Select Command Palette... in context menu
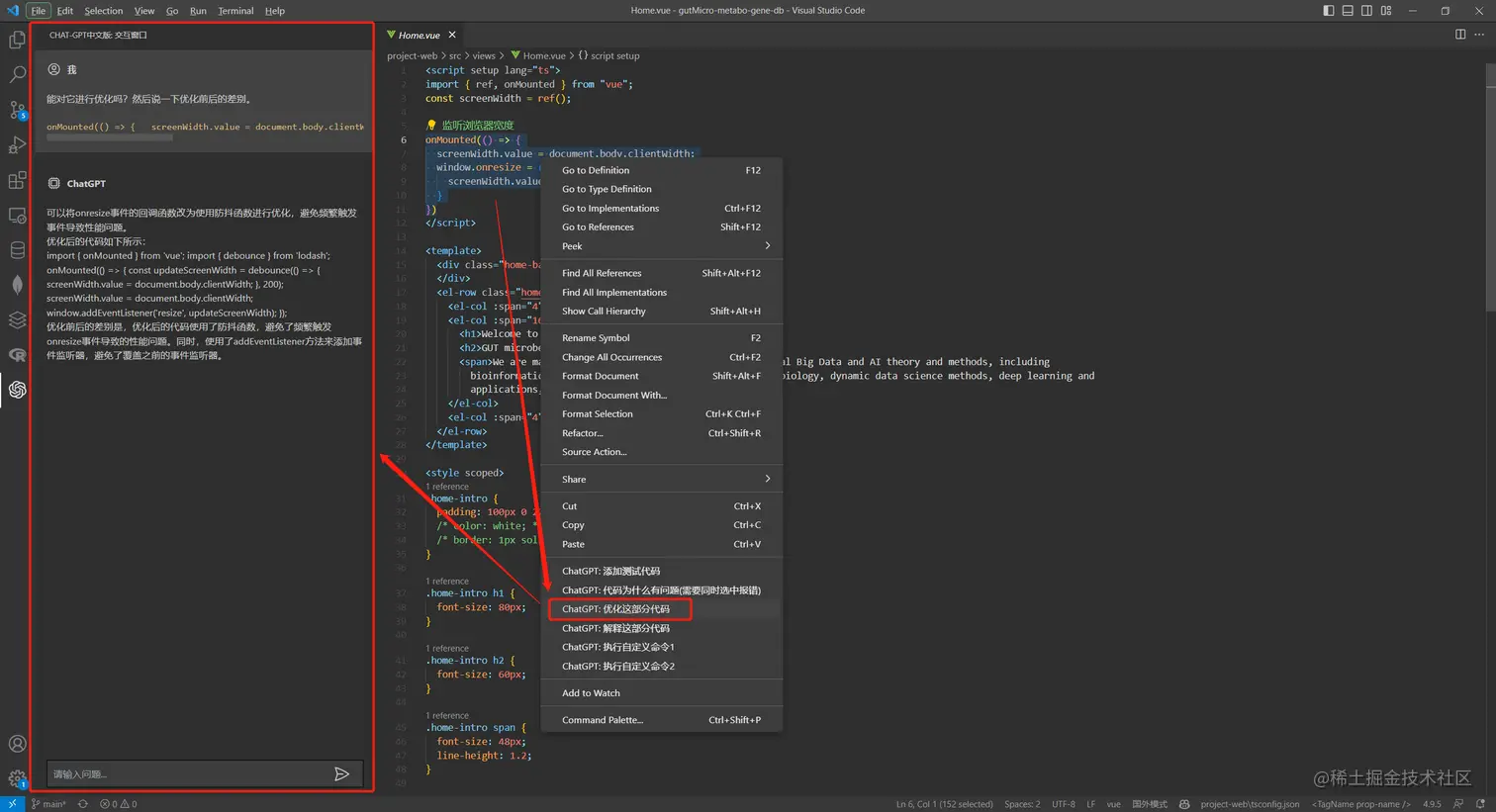The width and height of the screenshot is (1496, 812). (x=662, y=720)
